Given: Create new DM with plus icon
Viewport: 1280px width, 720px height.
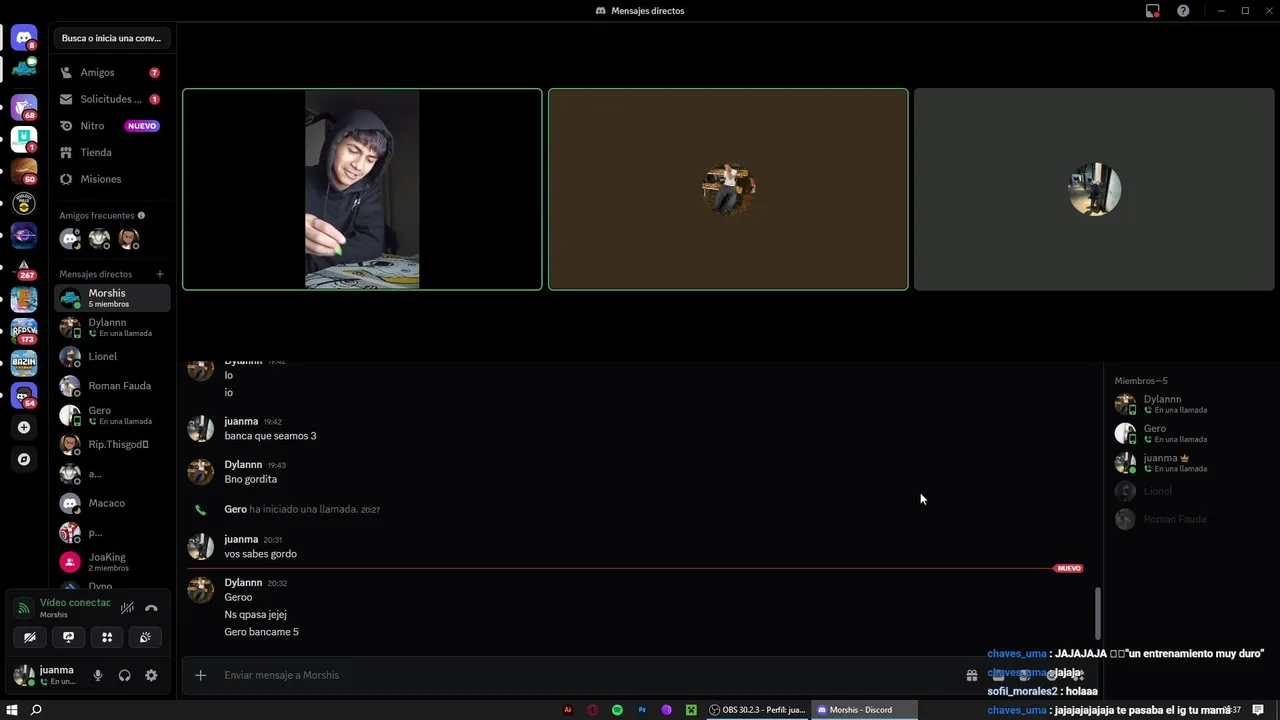Looking at the screenshot, I should [159, 274].
